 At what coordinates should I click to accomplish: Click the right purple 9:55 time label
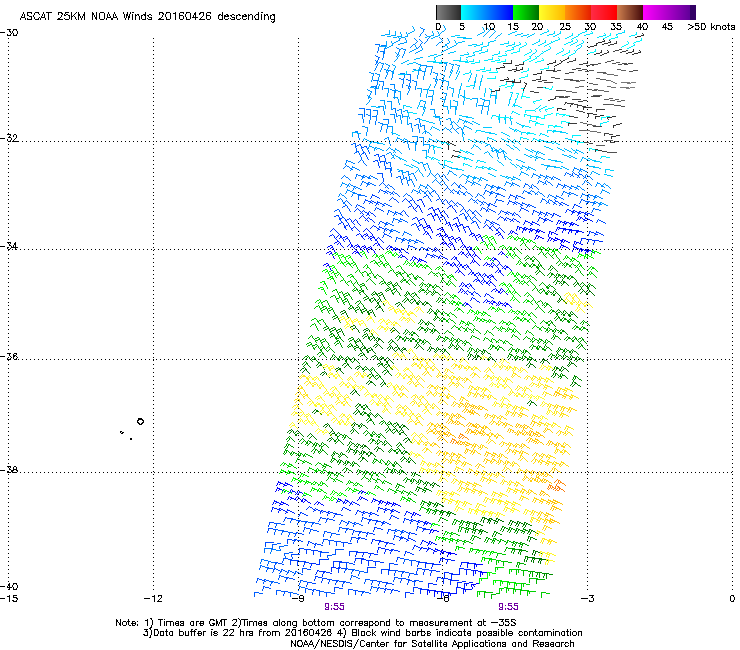pyautogui.click(x=508, y=607)
